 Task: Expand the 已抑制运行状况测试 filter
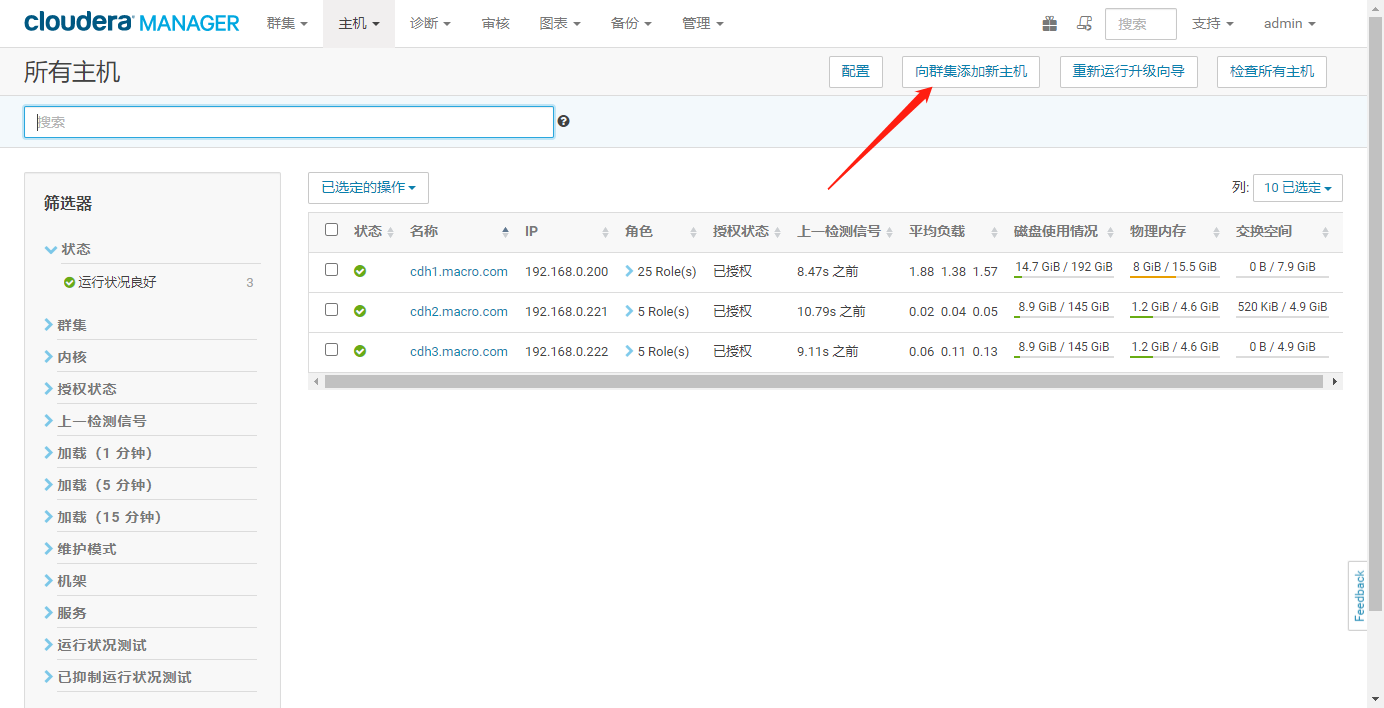point(118,677)
